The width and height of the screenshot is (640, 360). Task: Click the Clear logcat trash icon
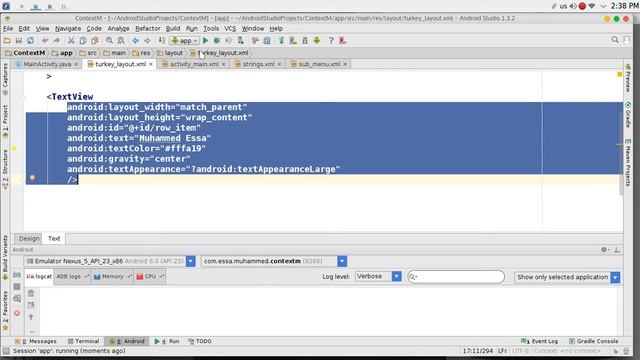[x=31, y=293]
